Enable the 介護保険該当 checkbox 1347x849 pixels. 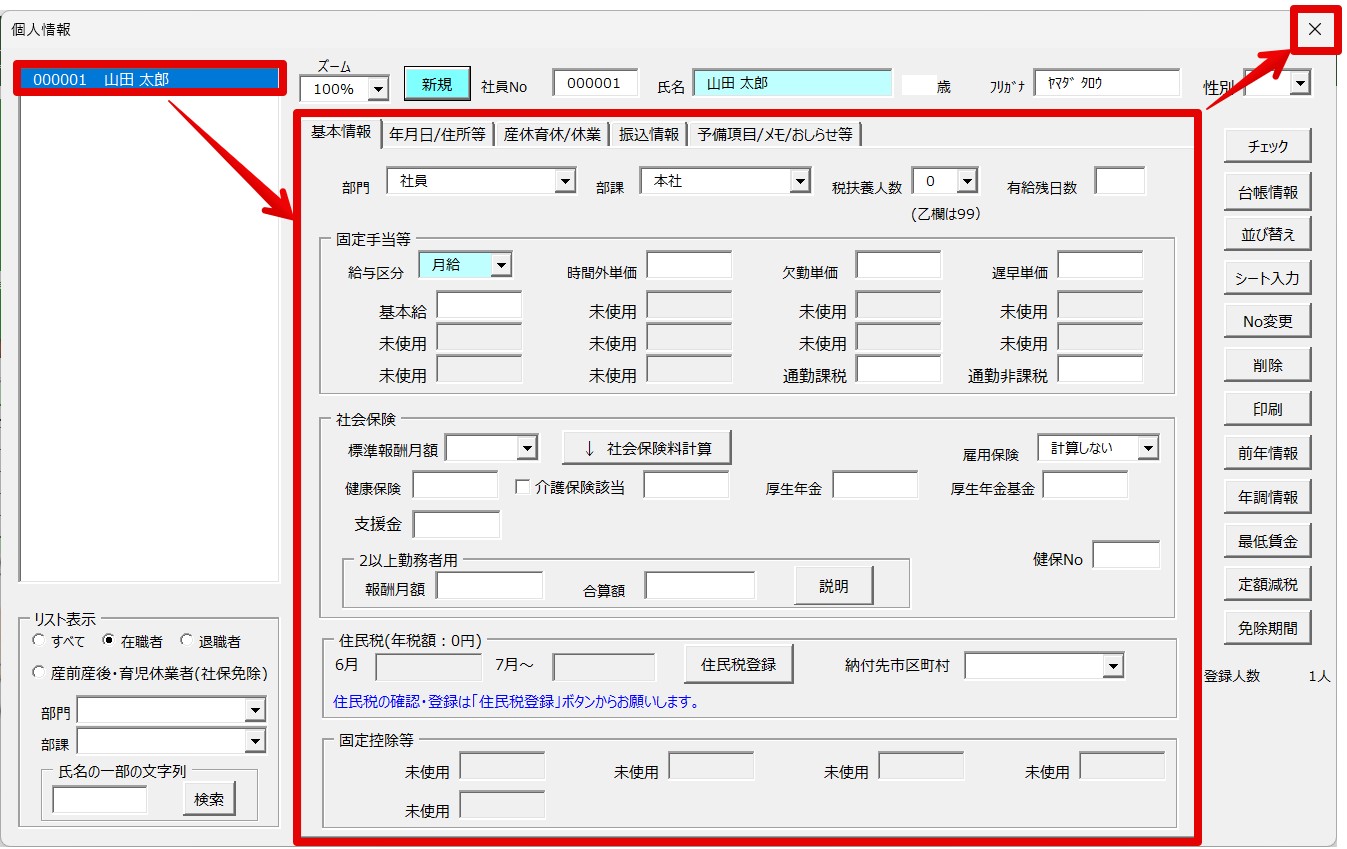coord(522,487)
